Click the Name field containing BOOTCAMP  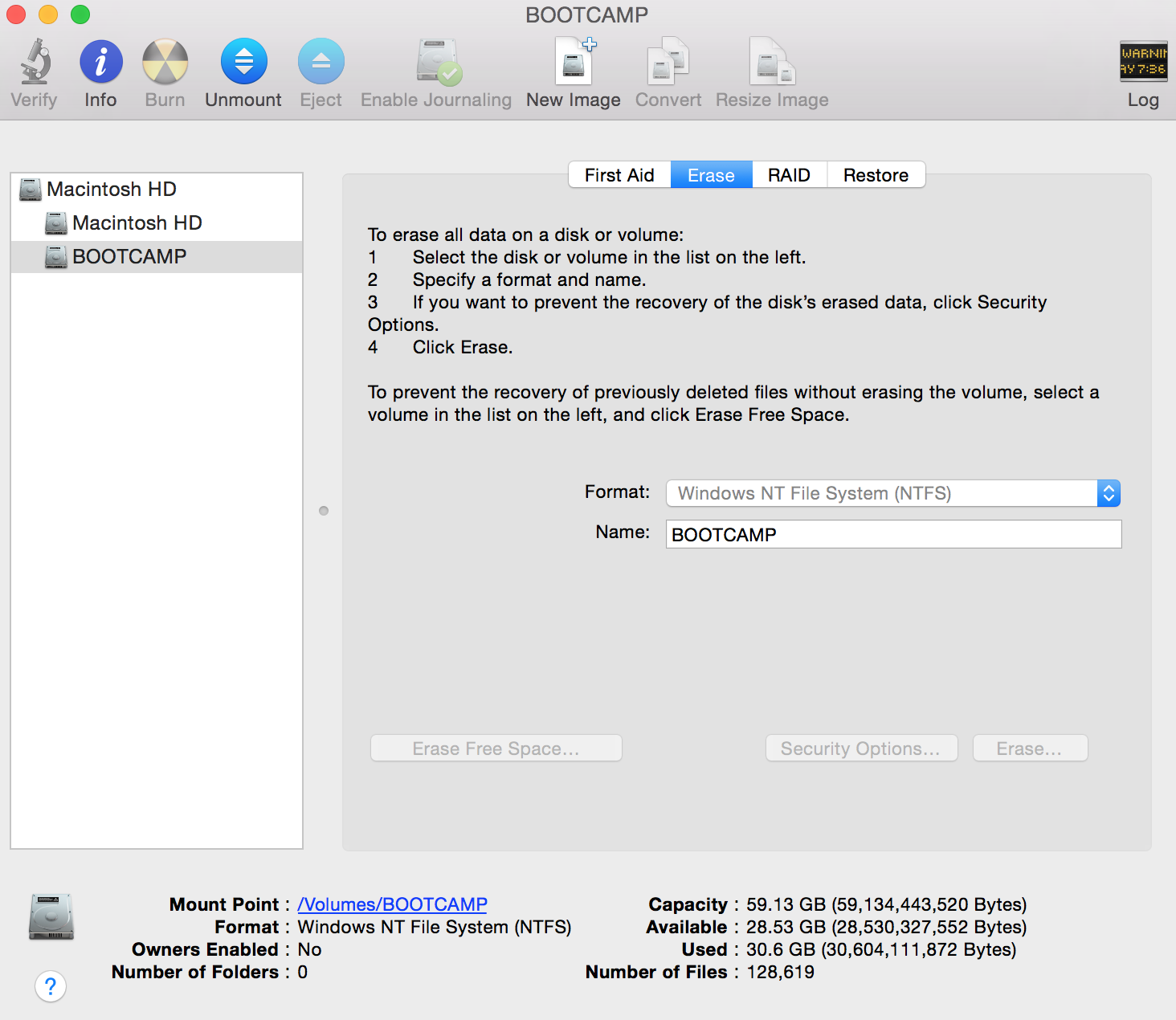(x=893, y=534)
